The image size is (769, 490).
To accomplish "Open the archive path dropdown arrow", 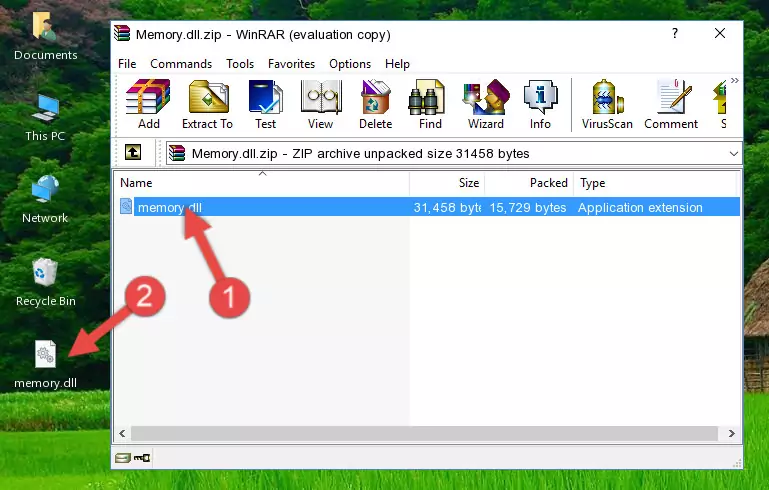I will [733, 154].
